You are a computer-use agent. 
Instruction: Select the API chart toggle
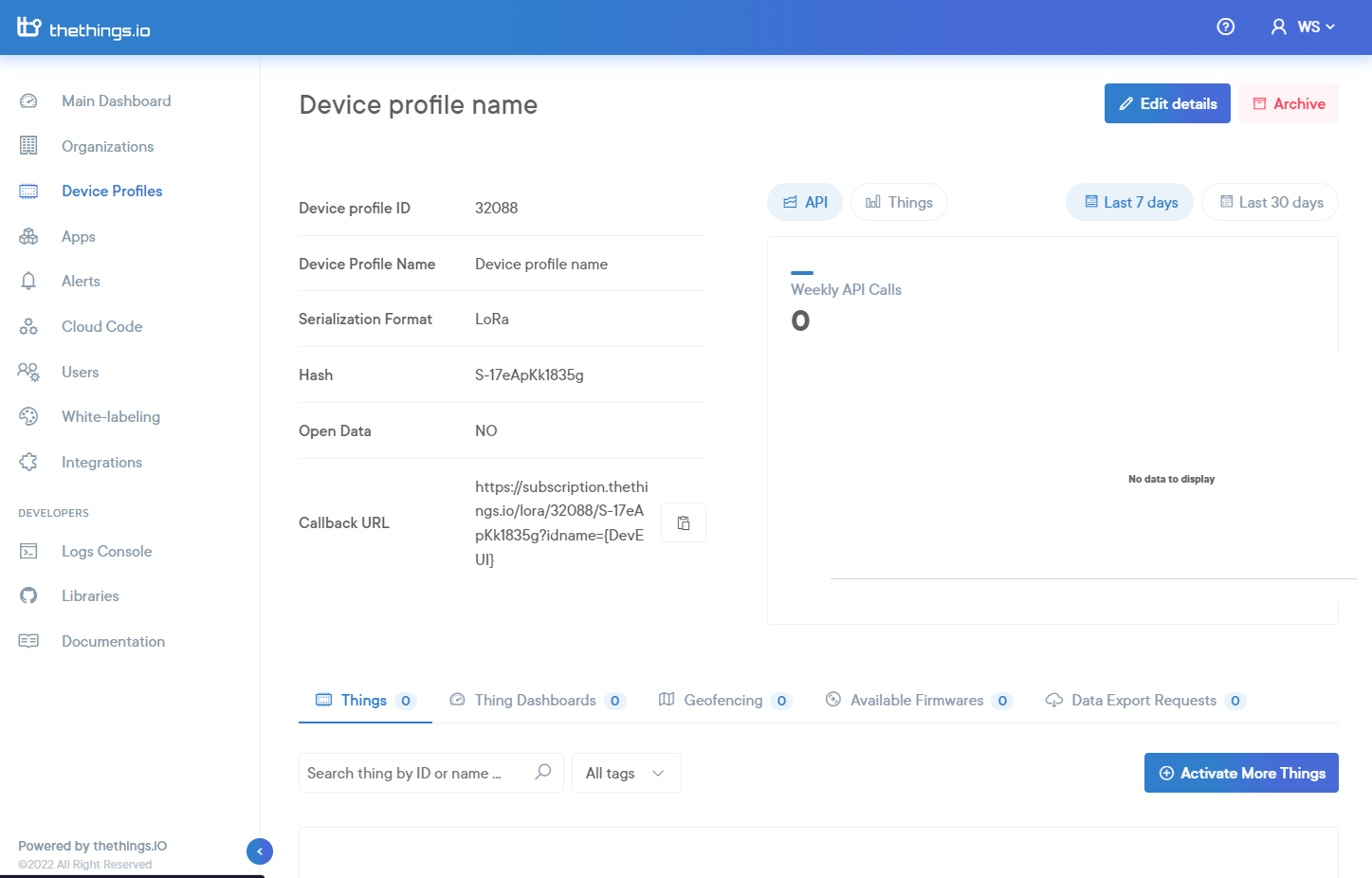tap(805, 202)
